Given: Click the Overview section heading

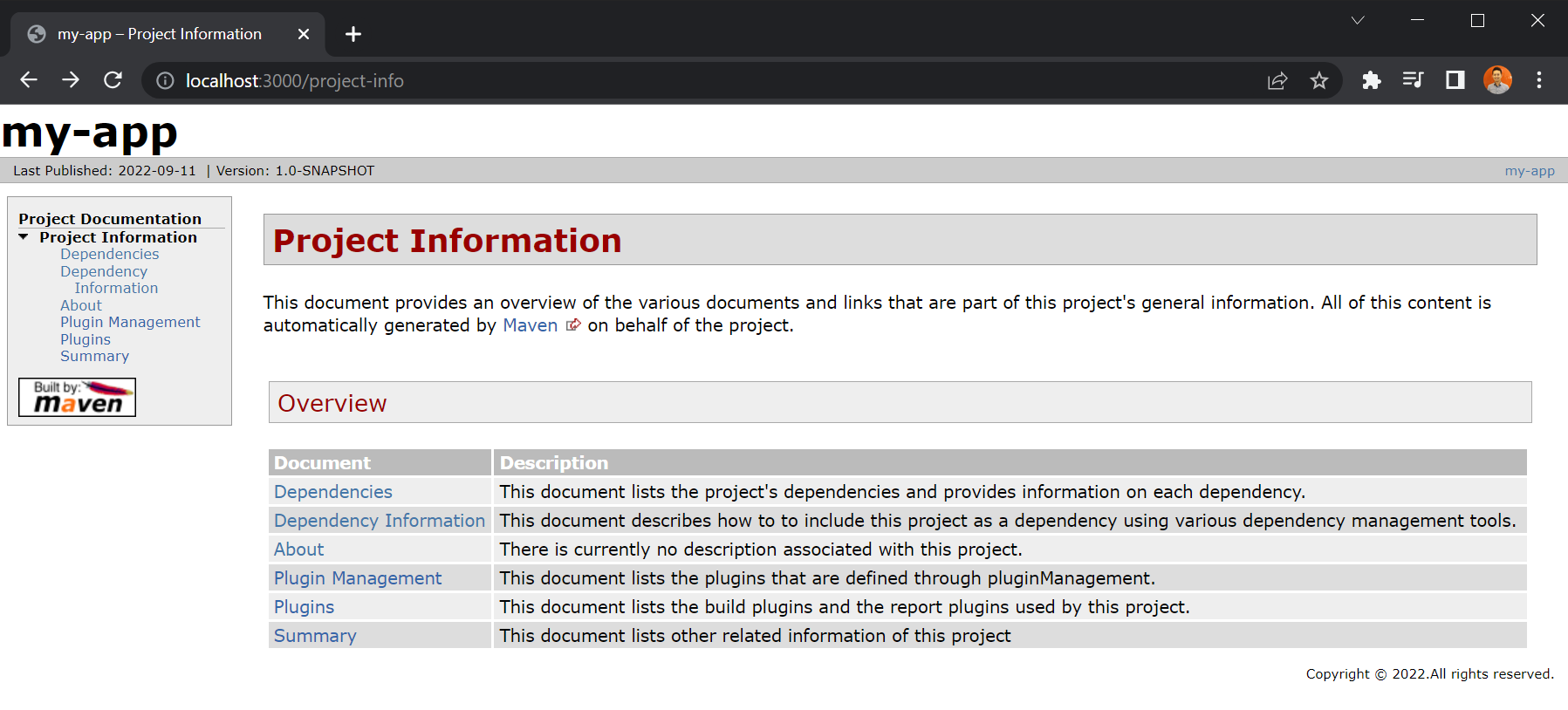Looking at the screenshot, I should click(x=332, y=403).
